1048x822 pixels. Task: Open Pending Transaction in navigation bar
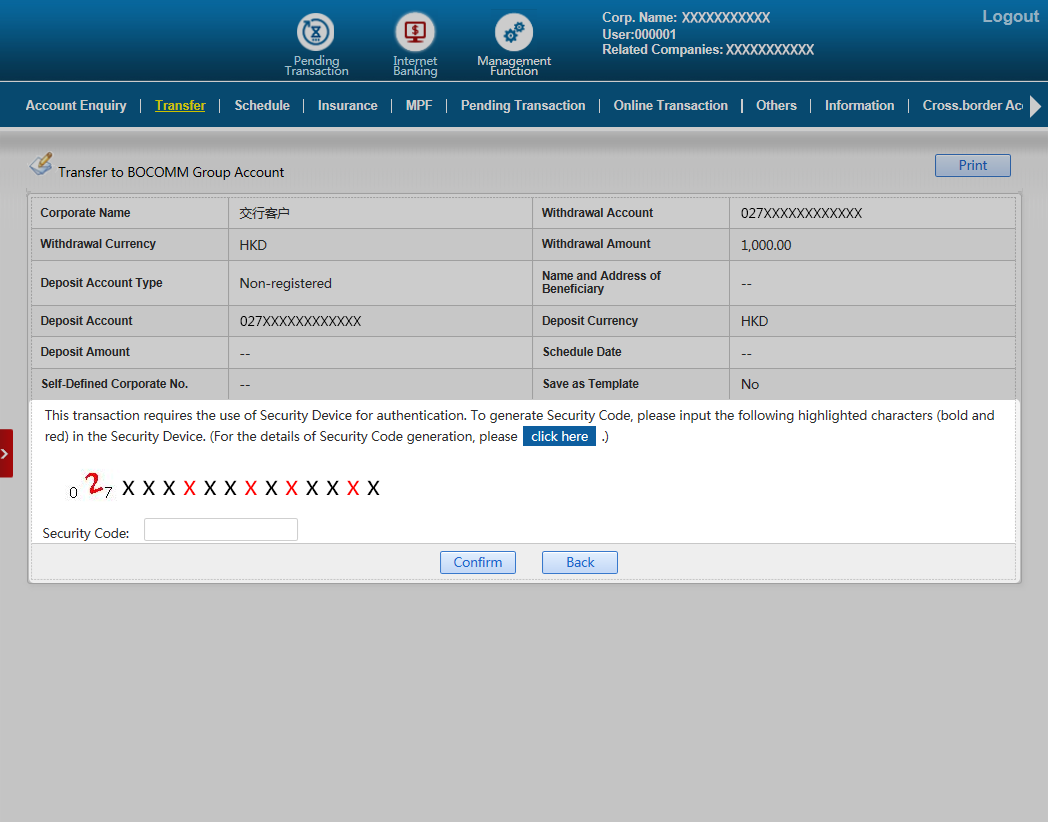click(x=523, y=106)
